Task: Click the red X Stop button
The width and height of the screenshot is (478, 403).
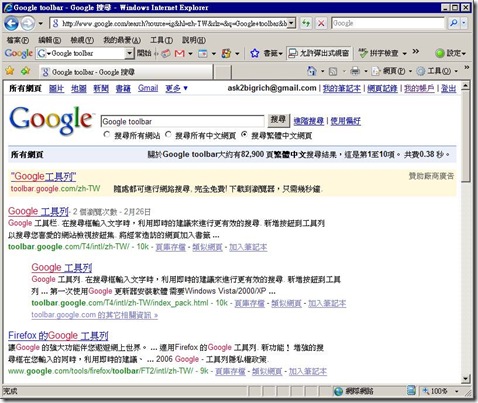Action: pyautogui.click(x=321, y=23)
